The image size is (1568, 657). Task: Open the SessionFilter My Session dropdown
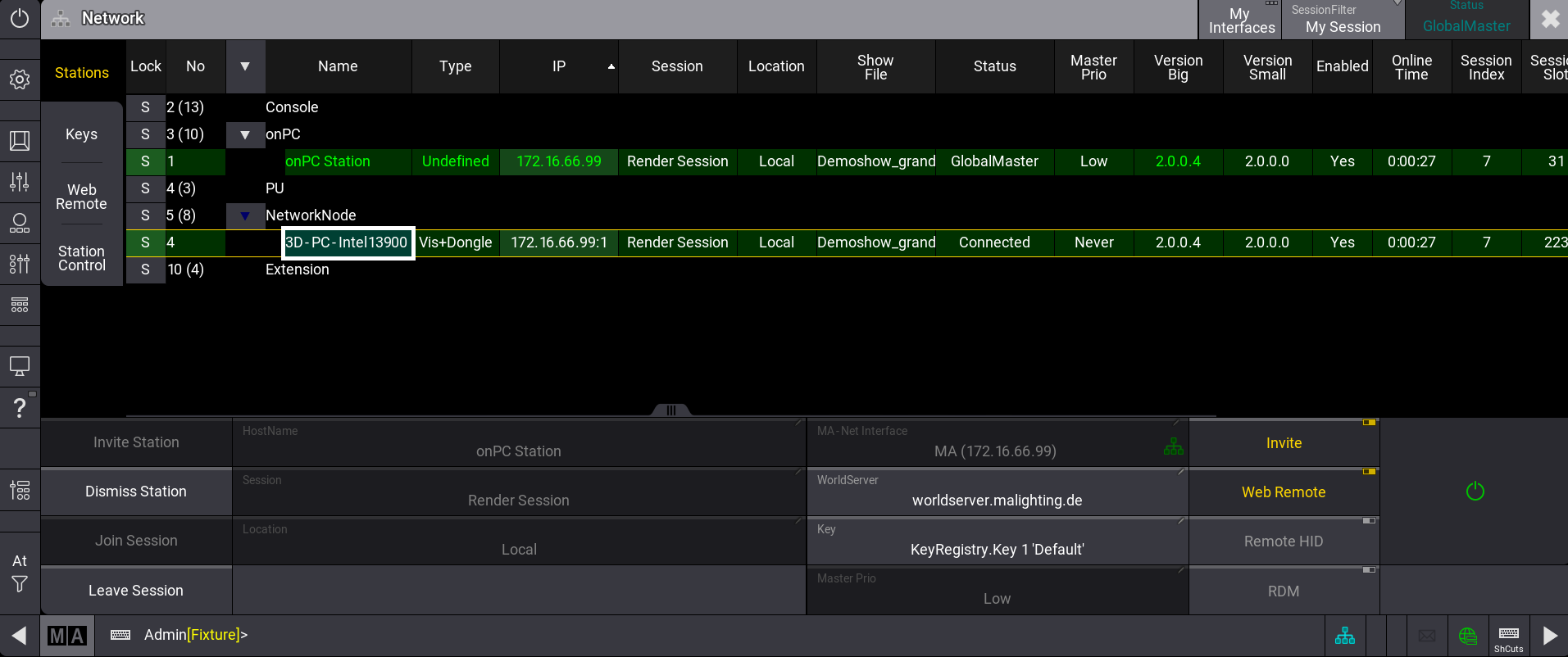[1343, 20]
